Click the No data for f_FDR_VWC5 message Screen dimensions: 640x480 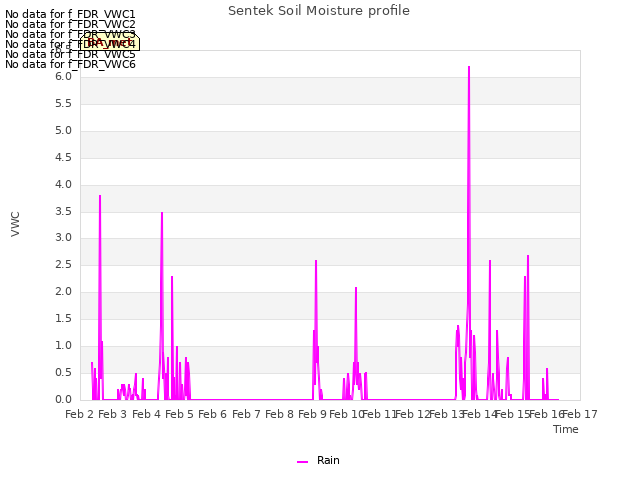[70, 54]
